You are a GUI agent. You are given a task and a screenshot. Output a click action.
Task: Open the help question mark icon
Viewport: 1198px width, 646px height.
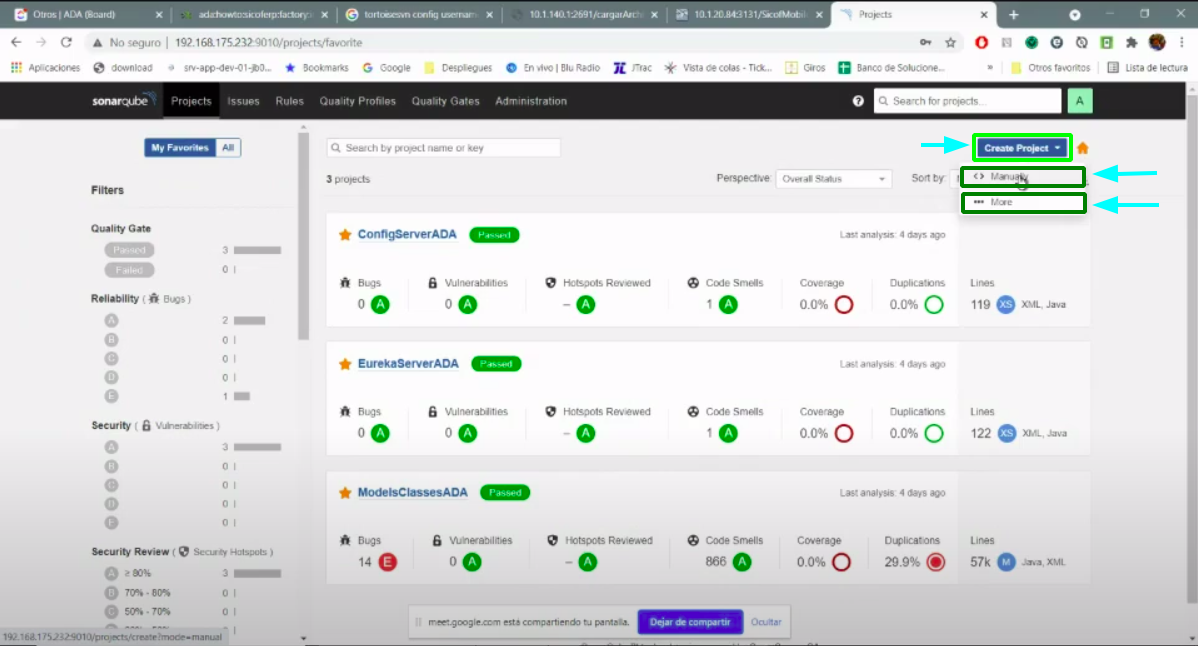tap(858, 101)
